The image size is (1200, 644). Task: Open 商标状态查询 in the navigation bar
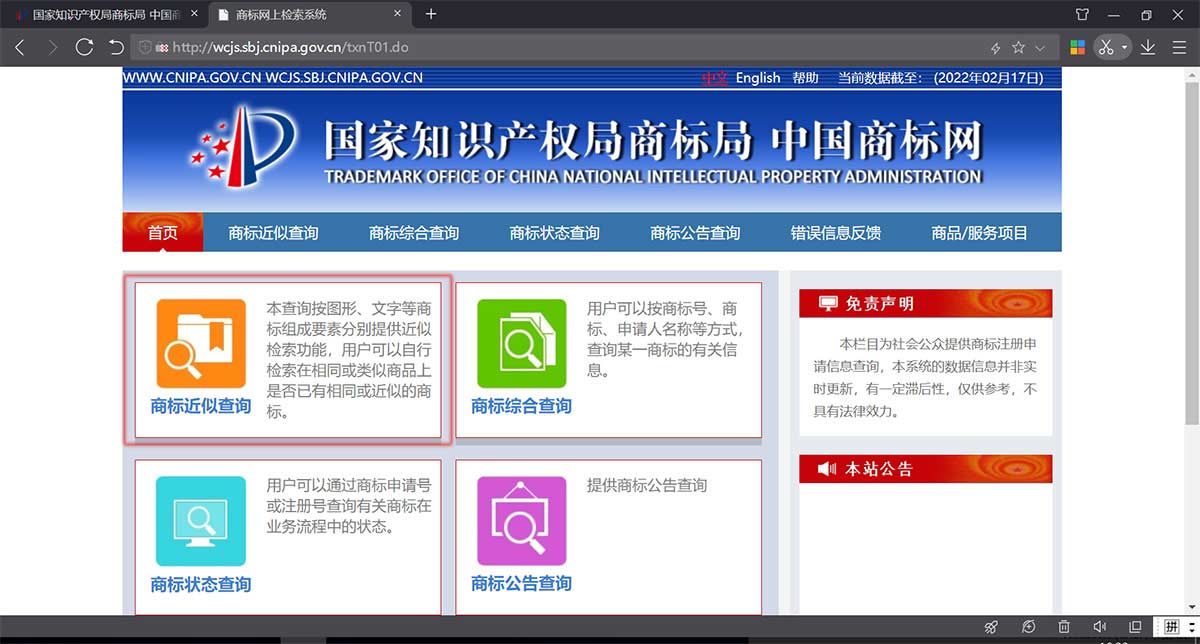555,233
